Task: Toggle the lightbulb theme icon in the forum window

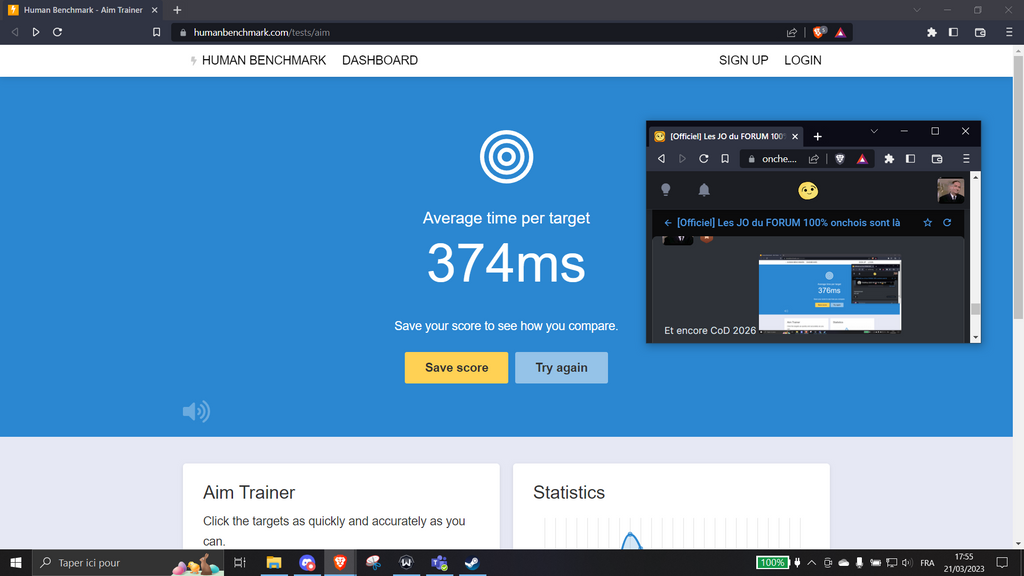Action: pos(665,190)
